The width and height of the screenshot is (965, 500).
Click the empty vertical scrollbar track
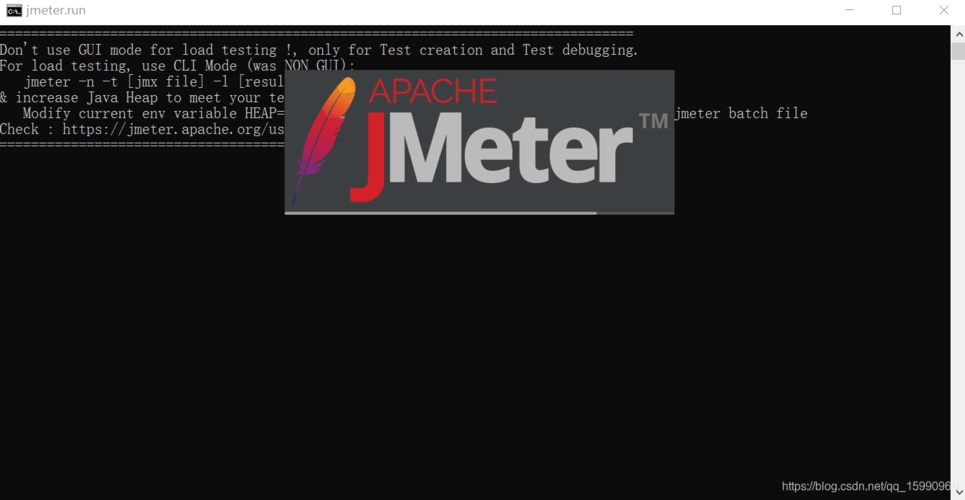pos(958,271)
